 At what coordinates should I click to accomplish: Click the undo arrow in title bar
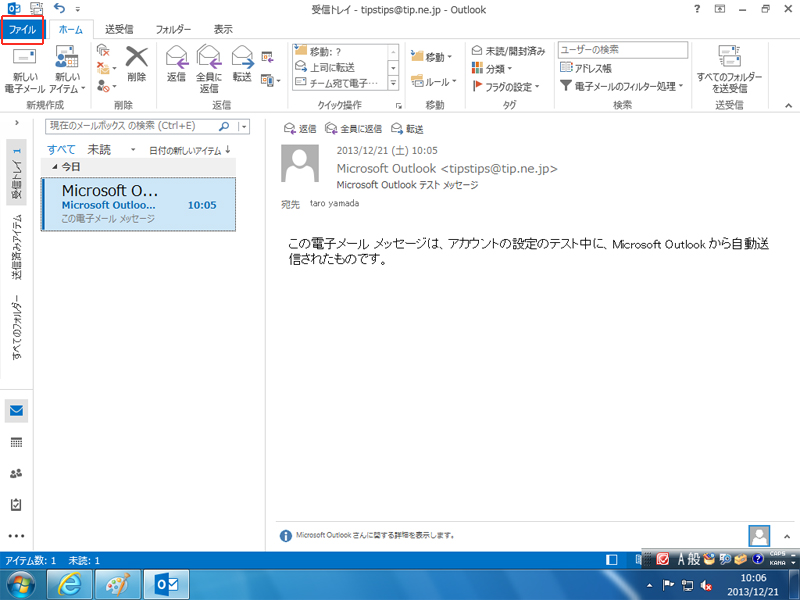pyautogui.click(x=60, y=9)
